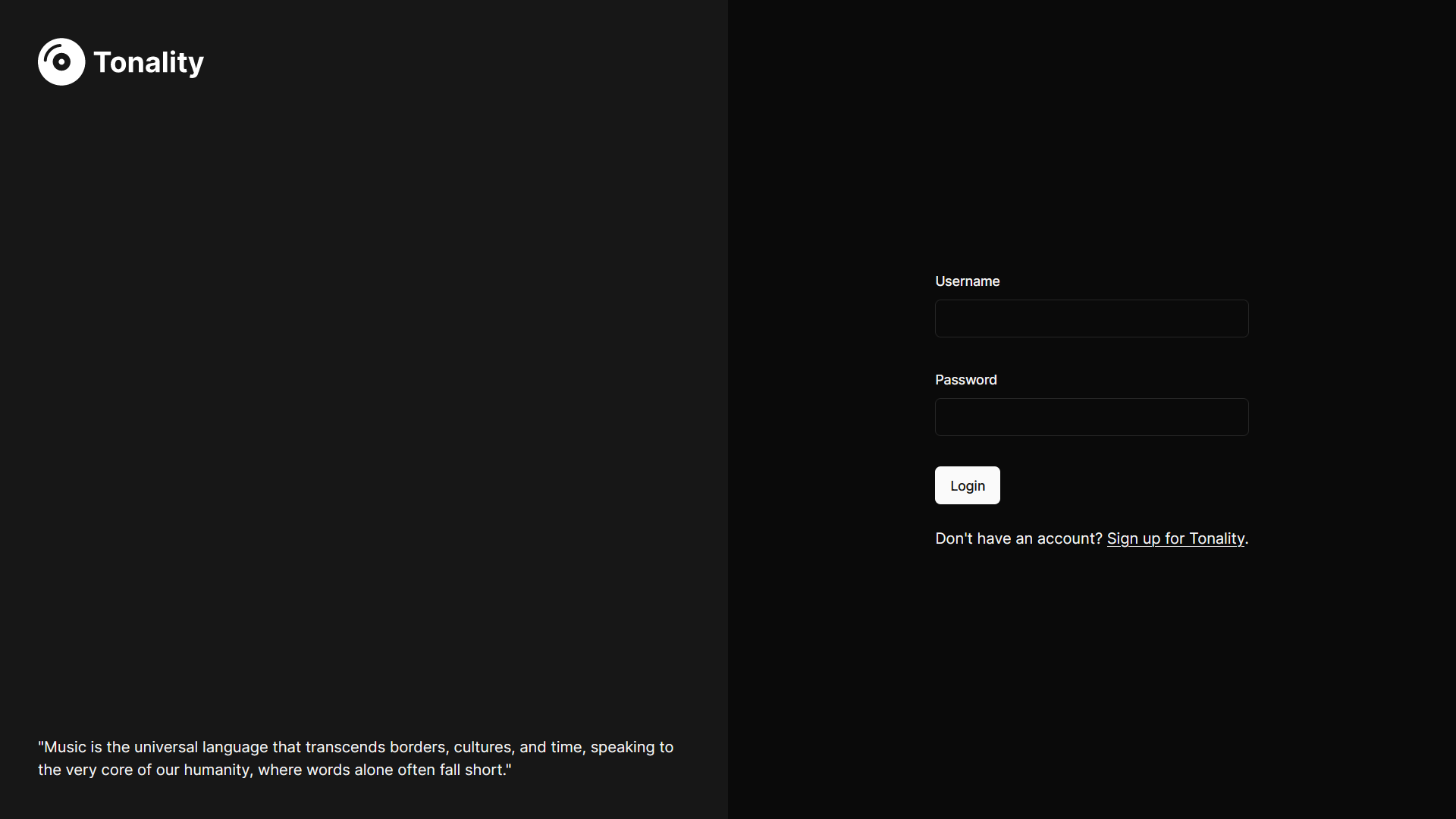Click the Username label

[967, 281]
